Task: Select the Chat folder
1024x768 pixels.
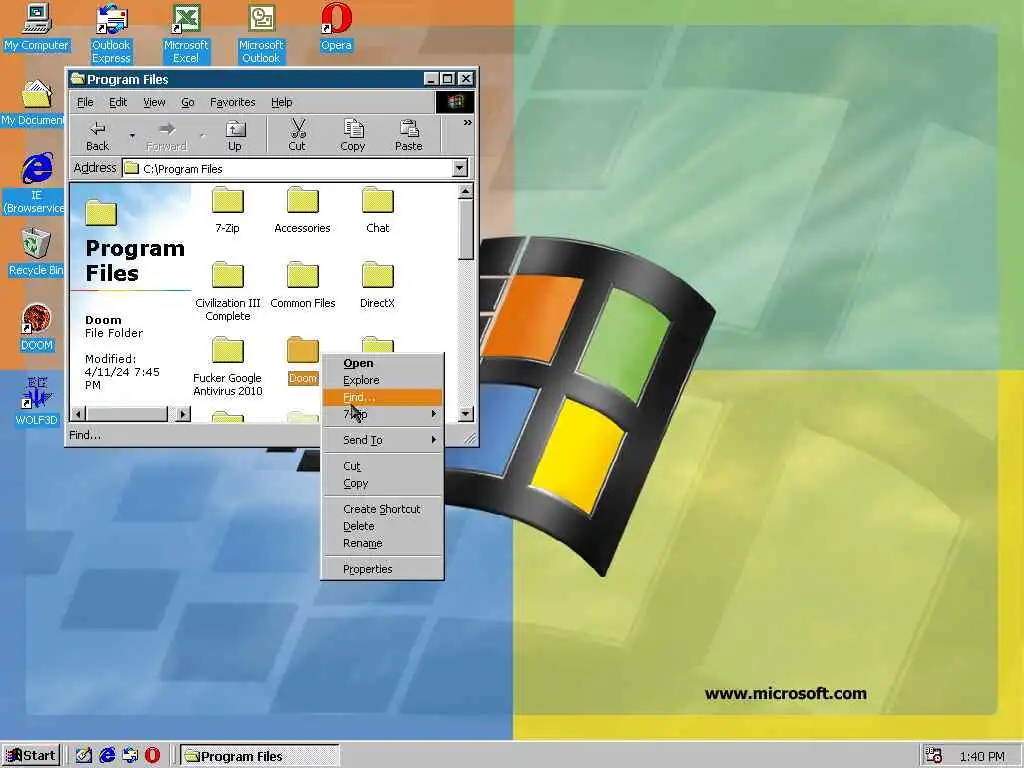Action: point(377,210)
